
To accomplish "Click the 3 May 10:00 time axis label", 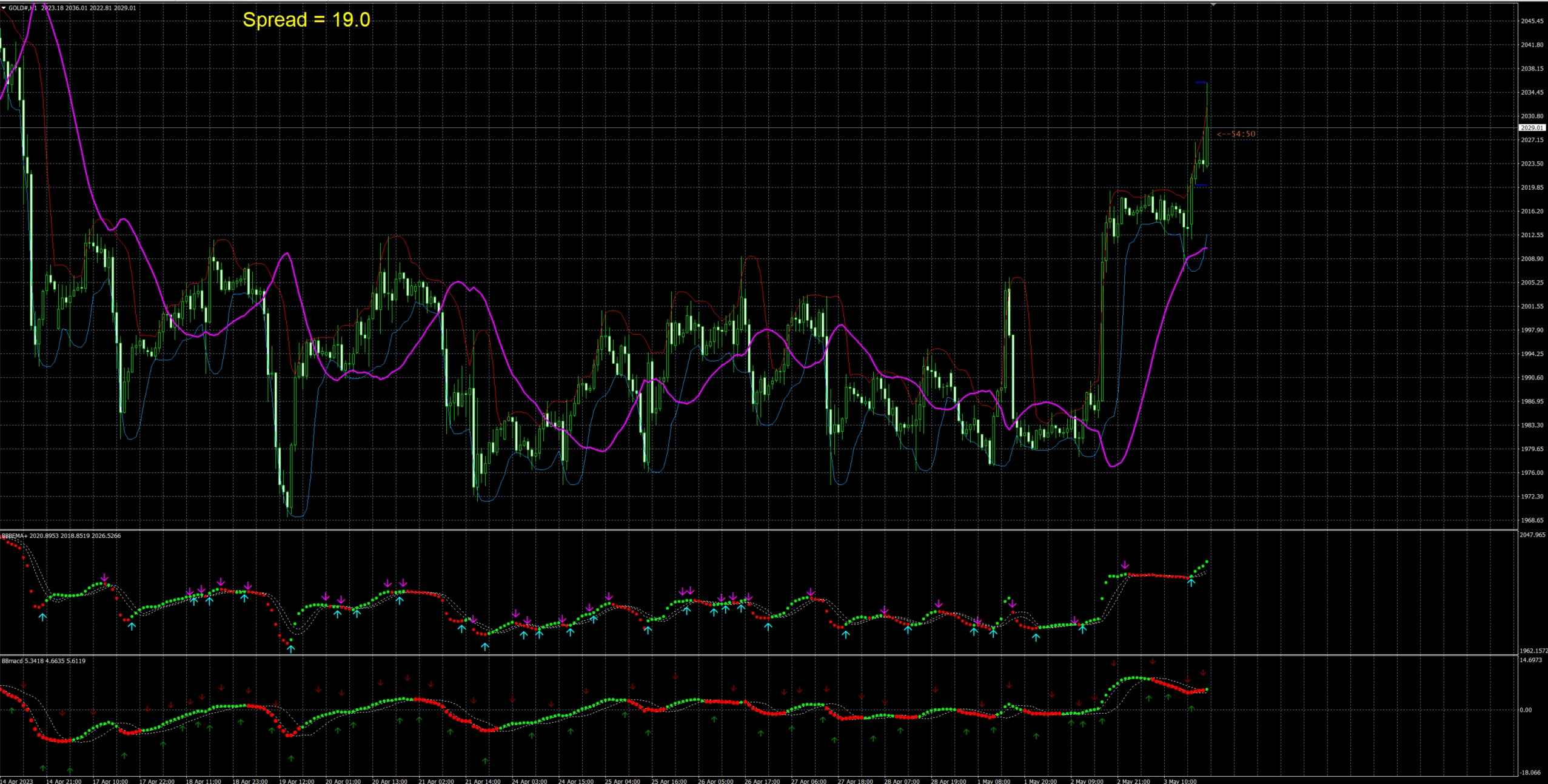I will pos(1180,781).
